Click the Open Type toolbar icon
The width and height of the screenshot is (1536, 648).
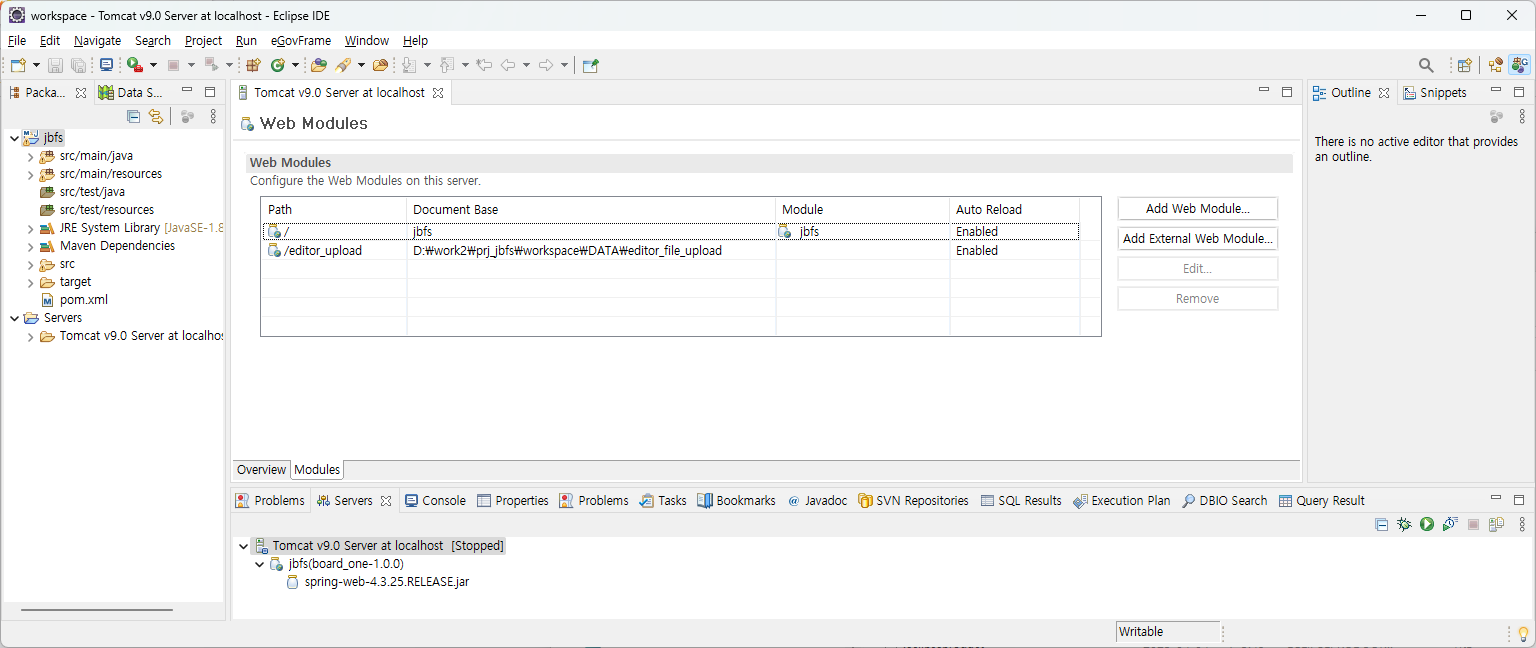319,65
